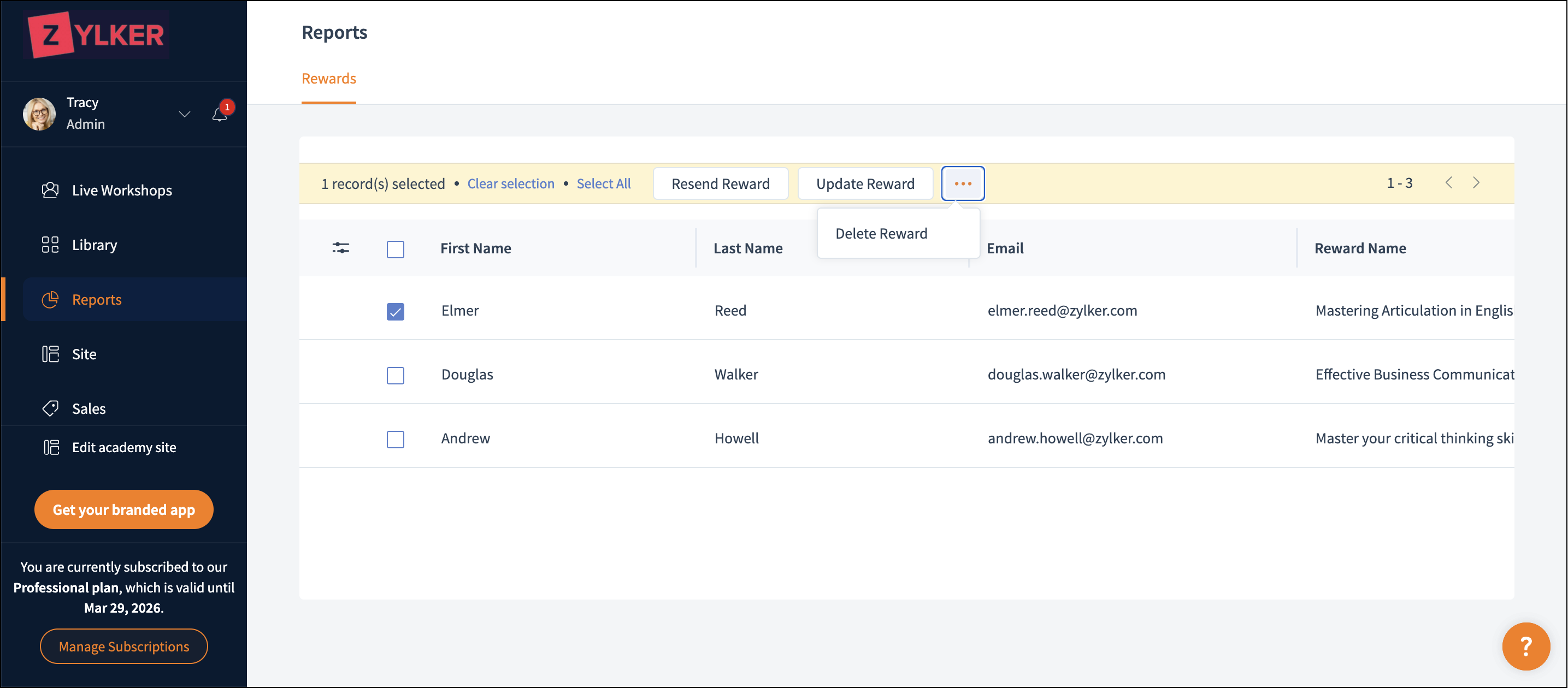Viewport: 1568px width, 688px height.
Task: Click the notification bell icon
Action: point(219,114)
